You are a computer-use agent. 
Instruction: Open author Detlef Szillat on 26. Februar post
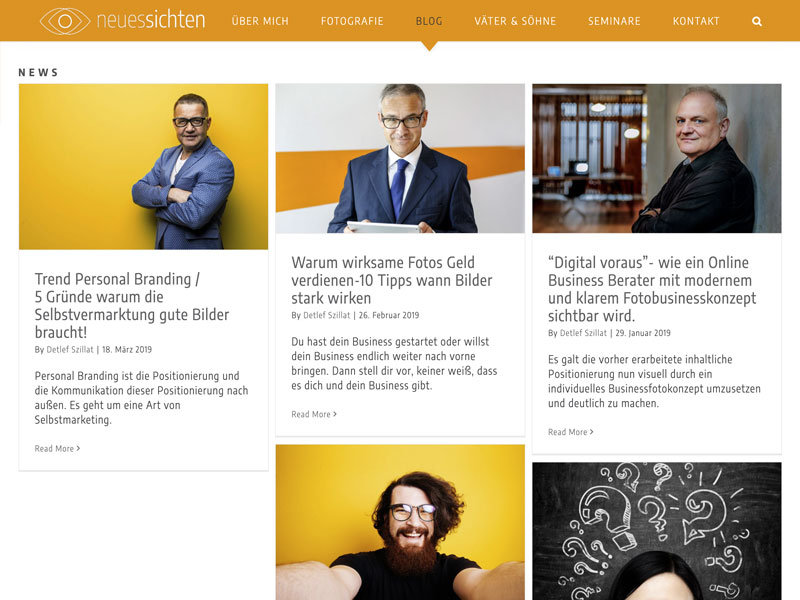click(x=327, y=315)
